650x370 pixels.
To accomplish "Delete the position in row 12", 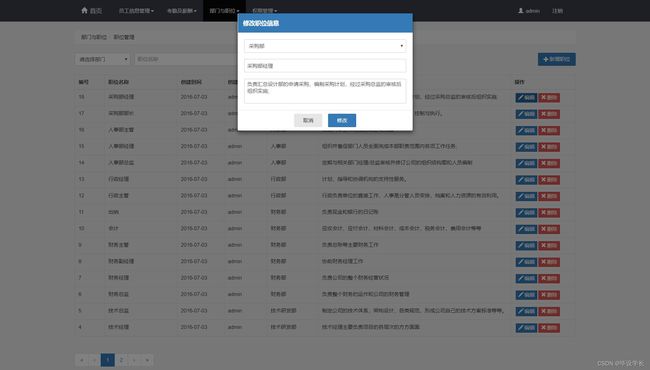I will point(549,196).
